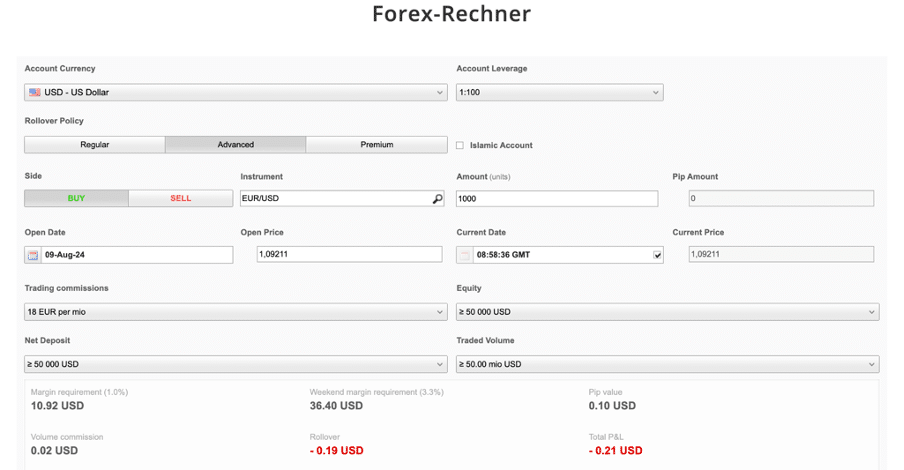Click the Instrument search magnifier icon
The width and height of the screenshot is (904, 470).
[437, 199]
